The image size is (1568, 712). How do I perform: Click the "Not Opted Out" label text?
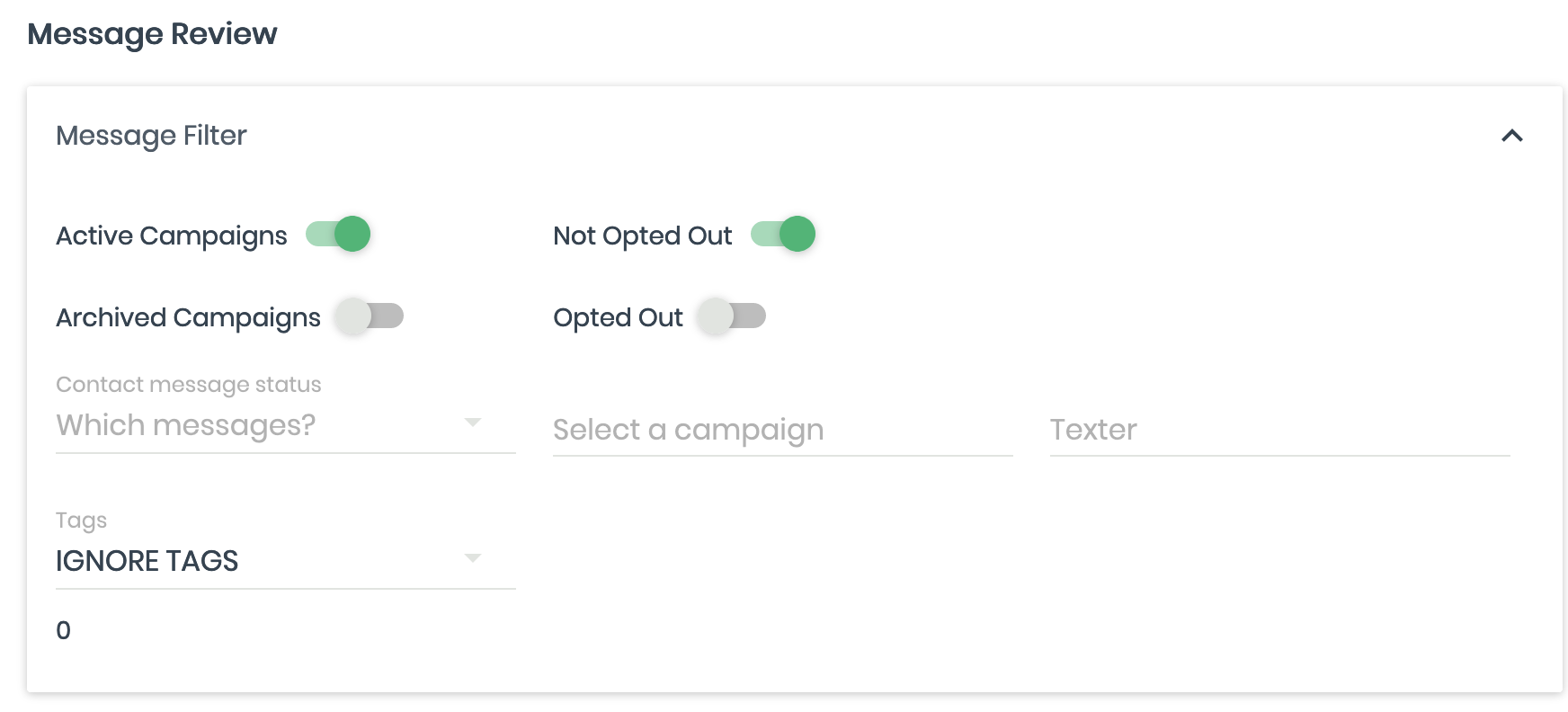tap(642, 236)
